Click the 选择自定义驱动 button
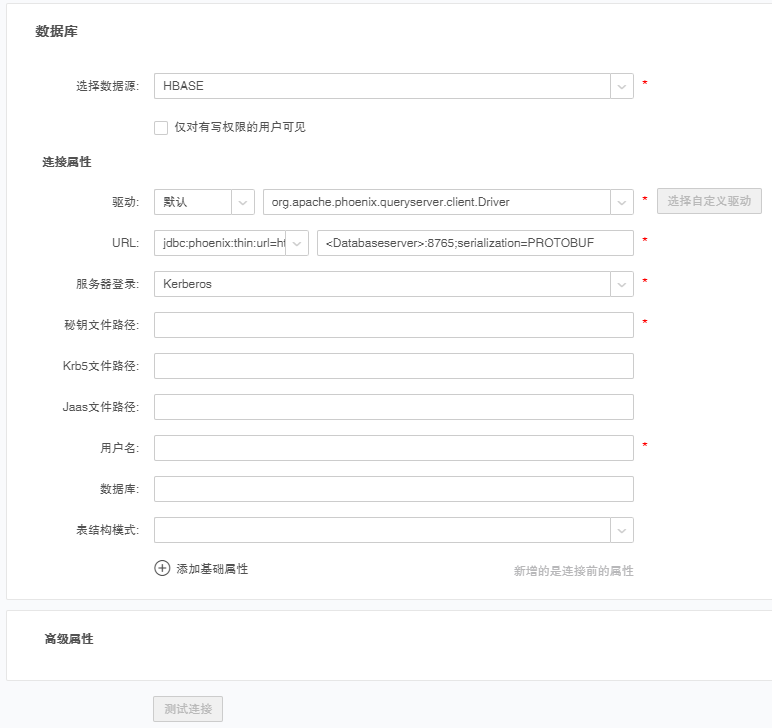This screenshot has width=772, height=728. coord(709,201)
